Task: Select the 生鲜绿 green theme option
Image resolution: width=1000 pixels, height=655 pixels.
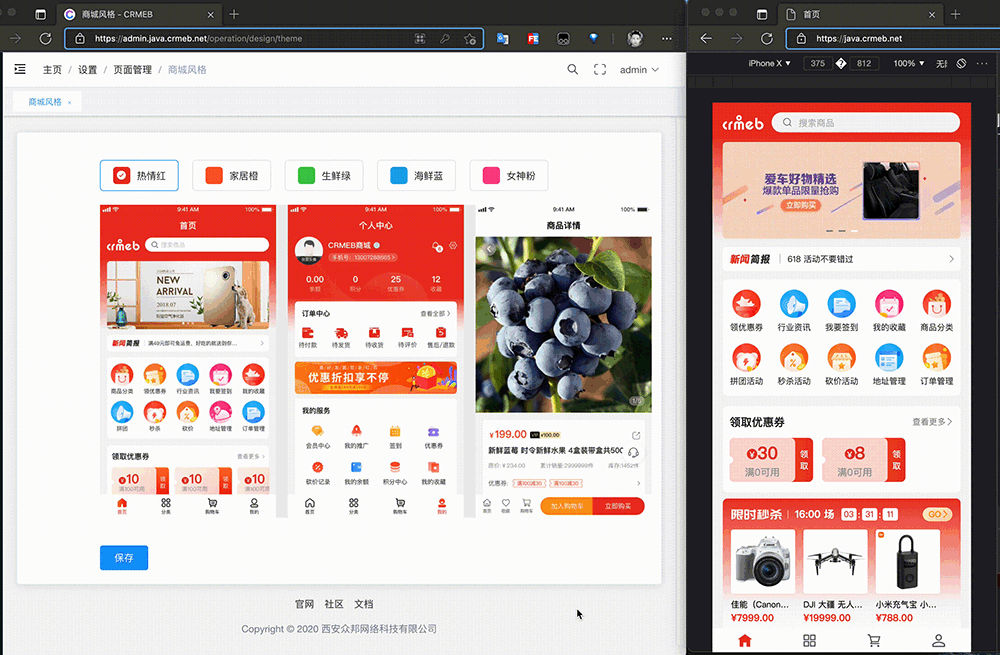Action: click(324, 175)
